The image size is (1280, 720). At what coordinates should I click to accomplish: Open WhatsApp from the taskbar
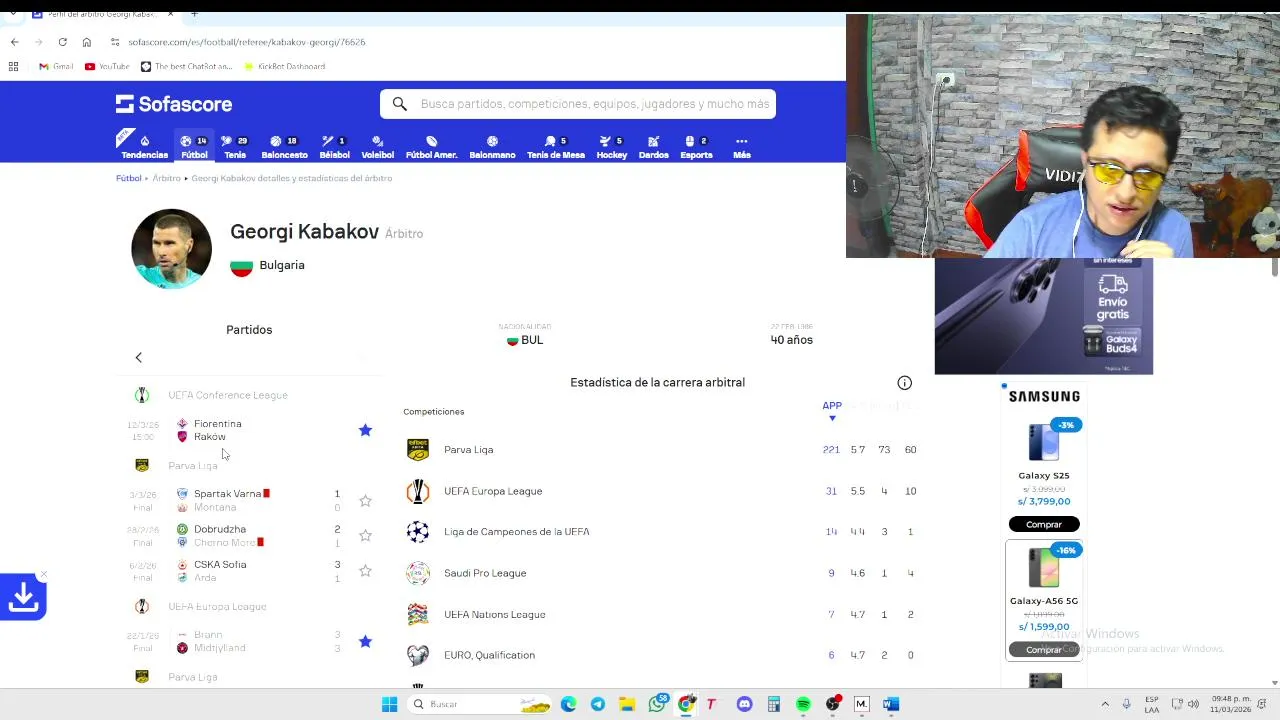[657, 704]
